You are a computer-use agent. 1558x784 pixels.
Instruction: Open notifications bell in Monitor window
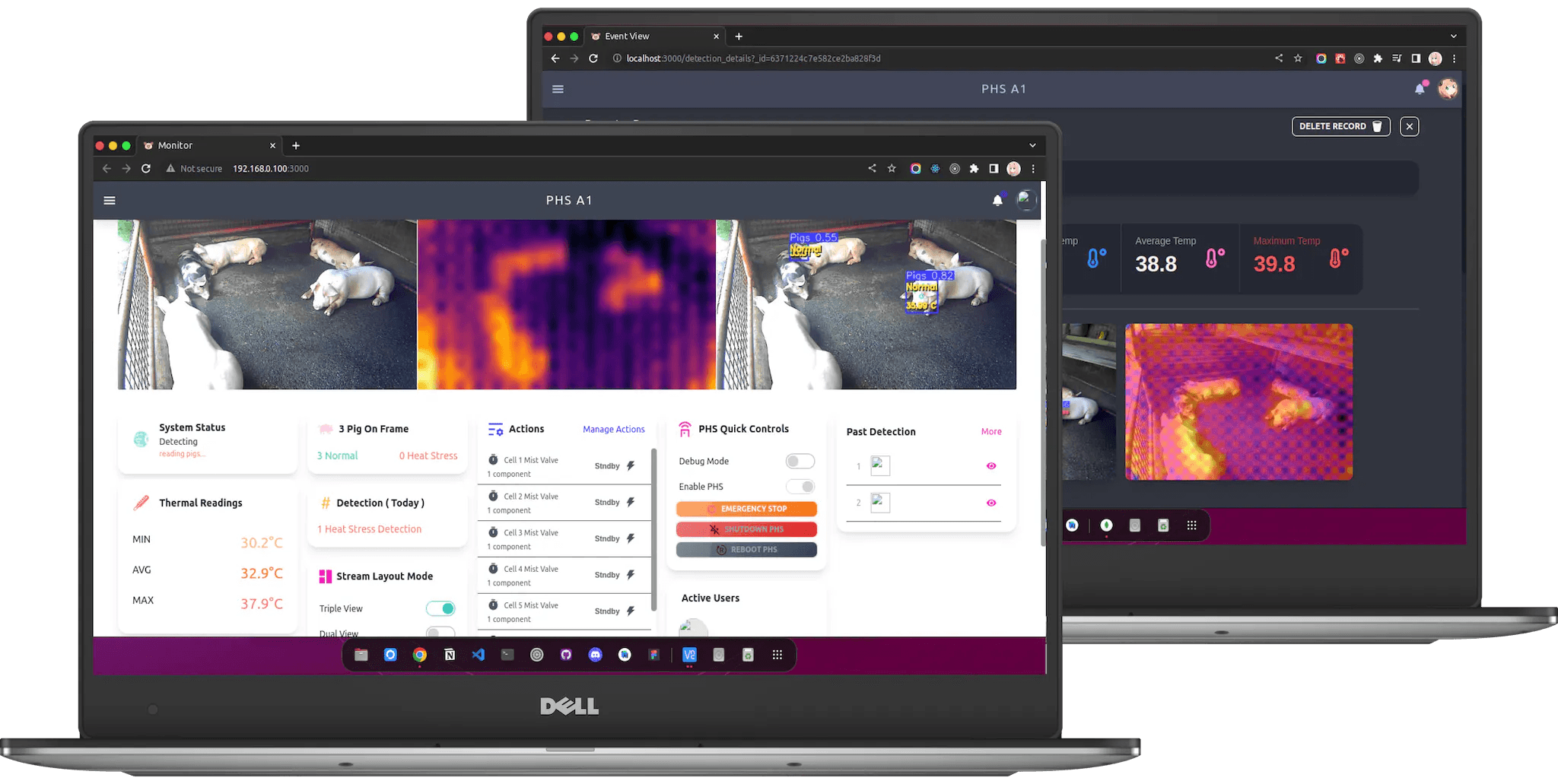997,201
